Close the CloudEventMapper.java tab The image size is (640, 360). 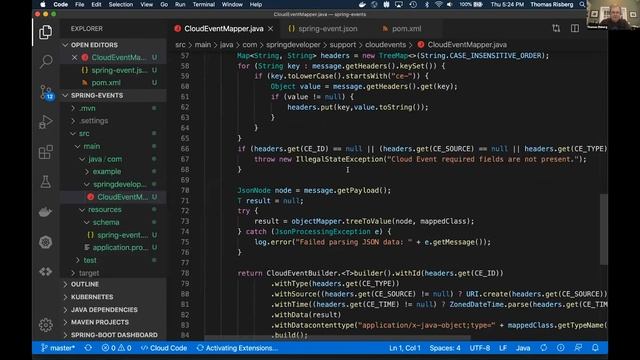click(271, 29)
